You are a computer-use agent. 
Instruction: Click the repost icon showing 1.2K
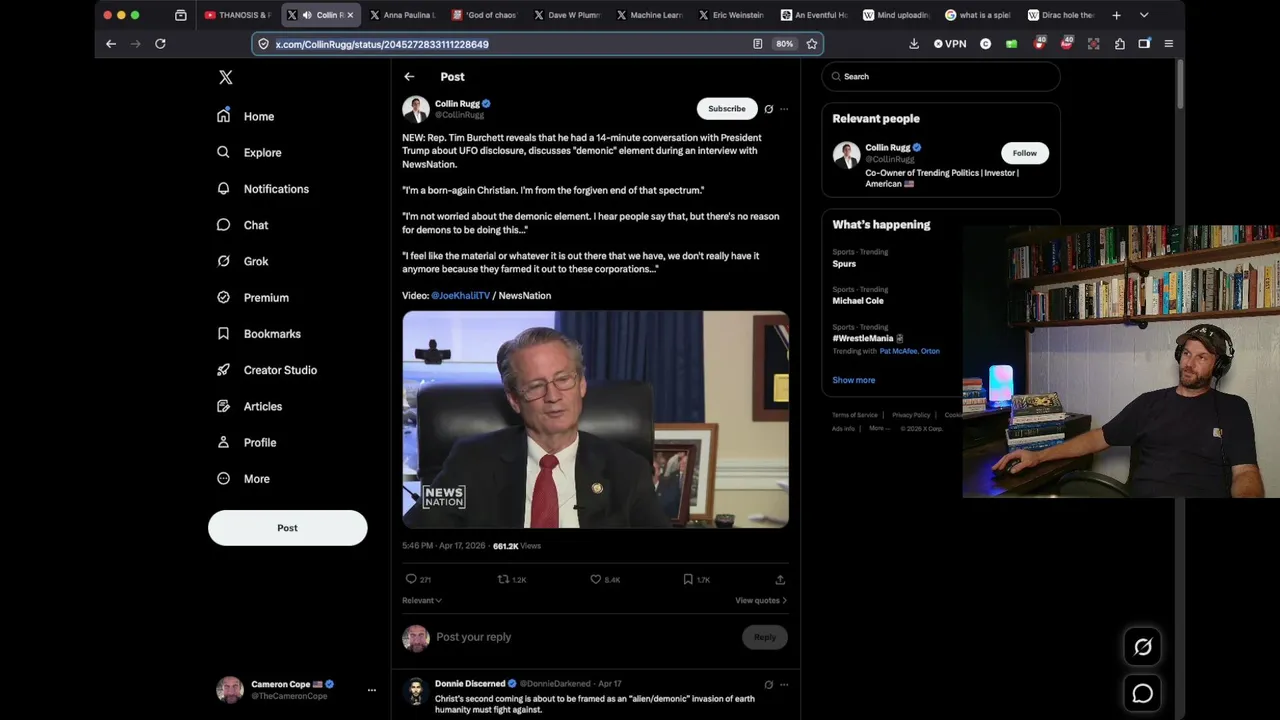coord(504,579)
